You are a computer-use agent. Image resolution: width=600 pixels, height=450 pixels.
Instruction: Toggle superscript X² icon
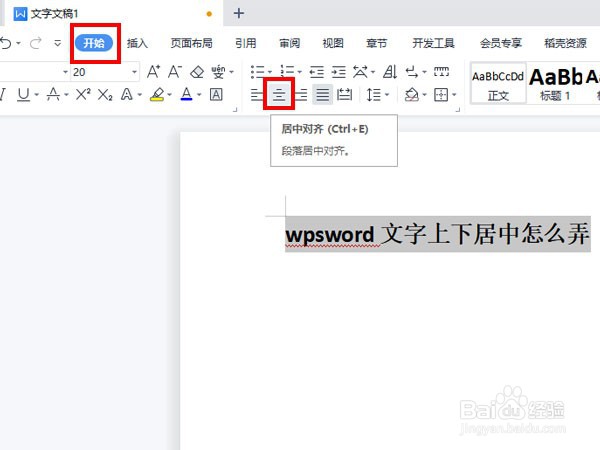83,94
